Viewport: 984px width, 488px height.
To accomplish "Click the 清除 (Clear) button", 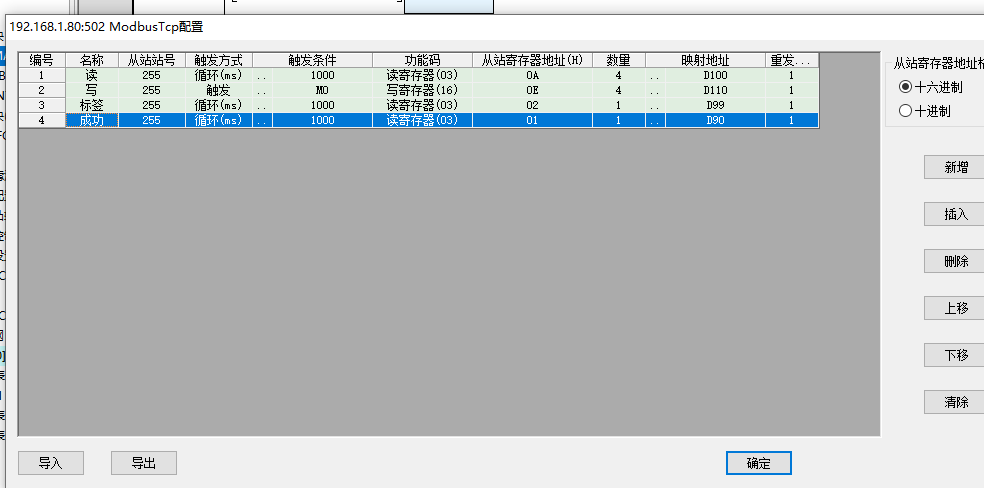I will point(956,403).
